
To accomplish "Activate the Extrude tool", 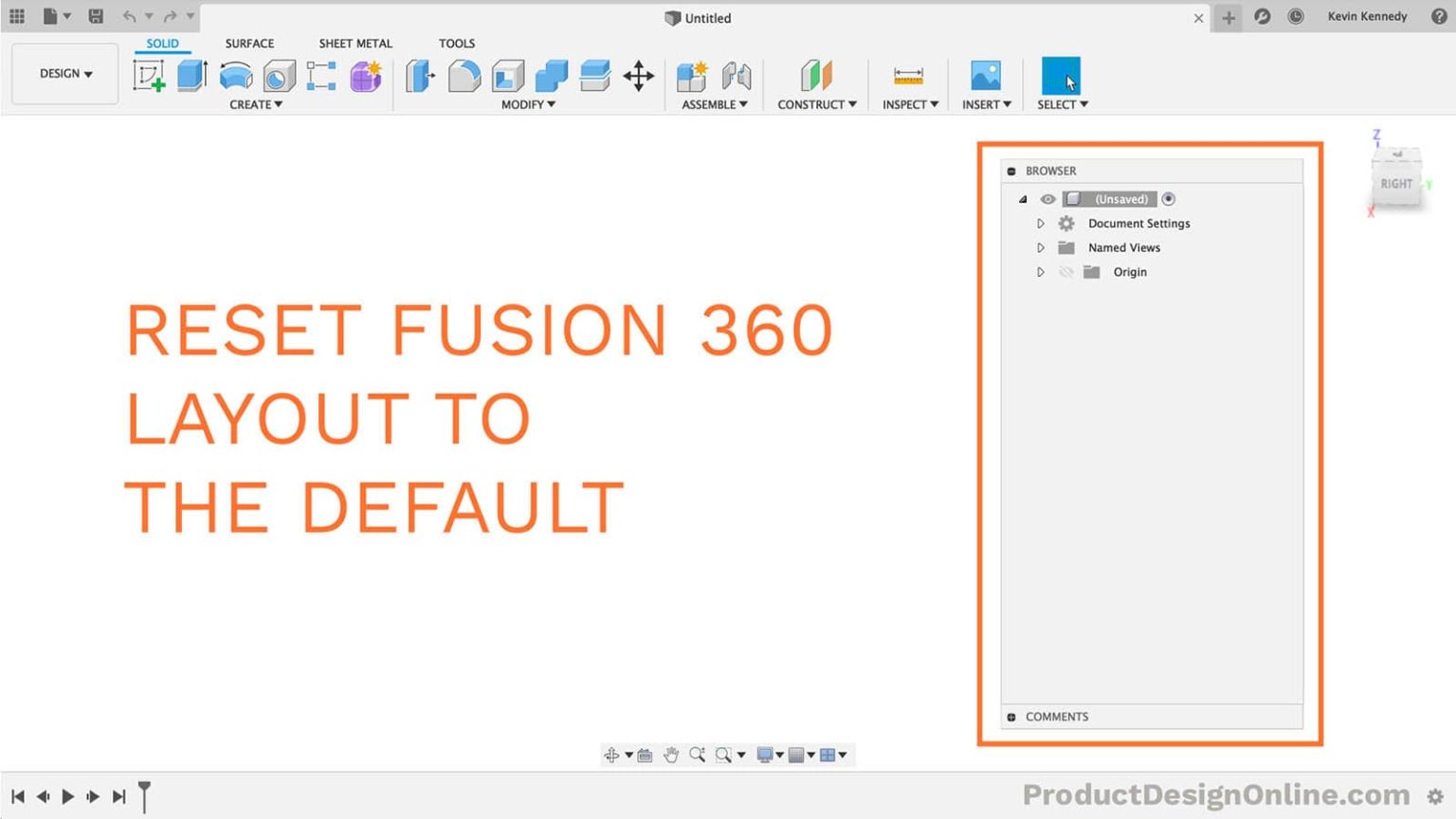I will (191, 74).
